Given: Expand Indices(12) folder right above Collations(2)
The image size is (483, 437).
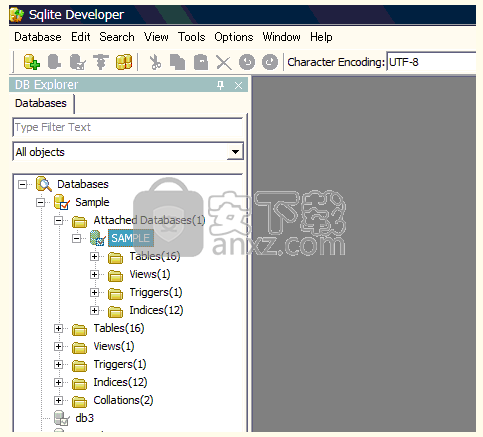Looking at the screenshot, I should tap(58, 382).
